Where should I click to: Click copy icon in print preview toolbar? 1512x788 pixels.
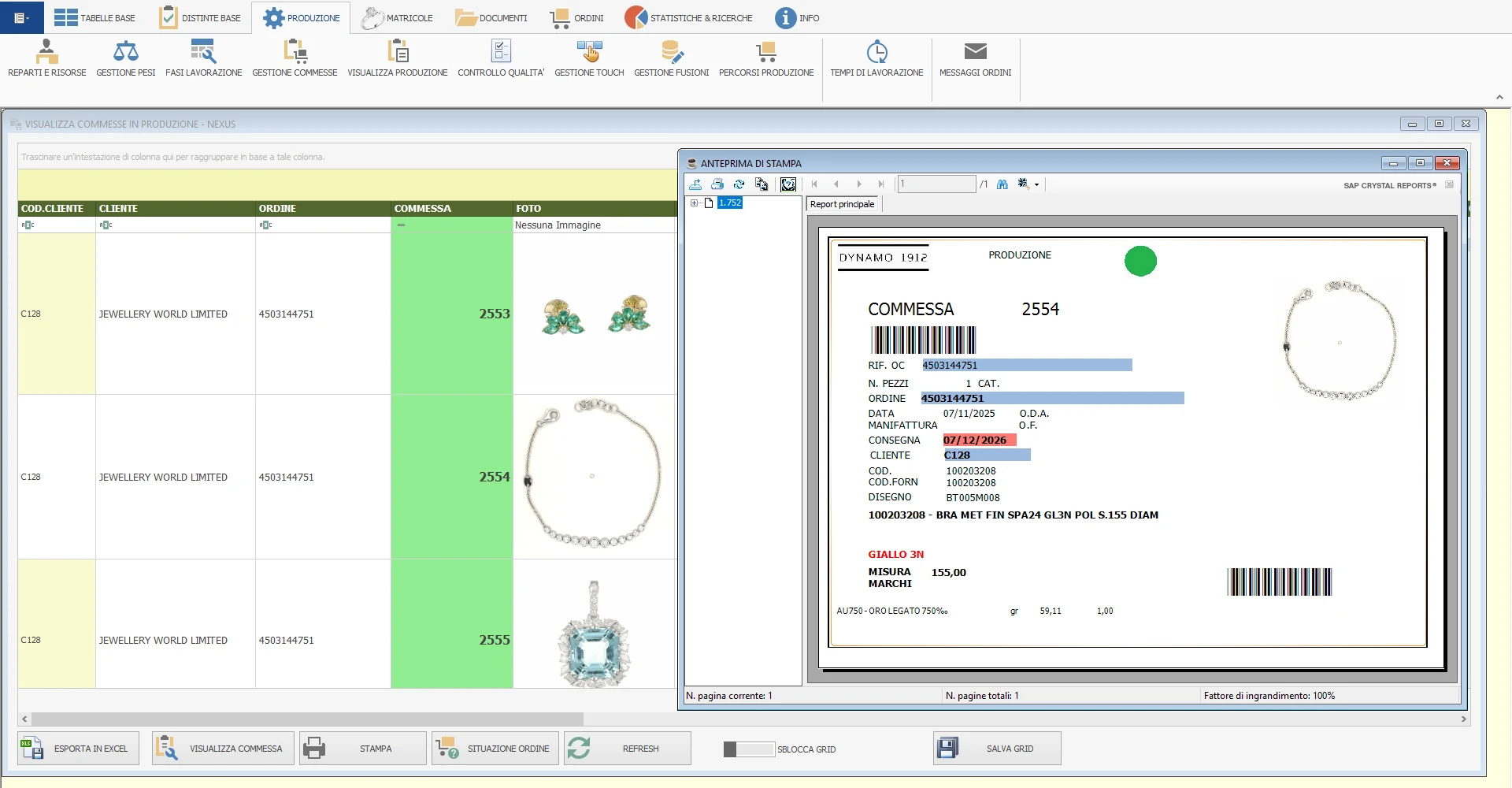762,184
